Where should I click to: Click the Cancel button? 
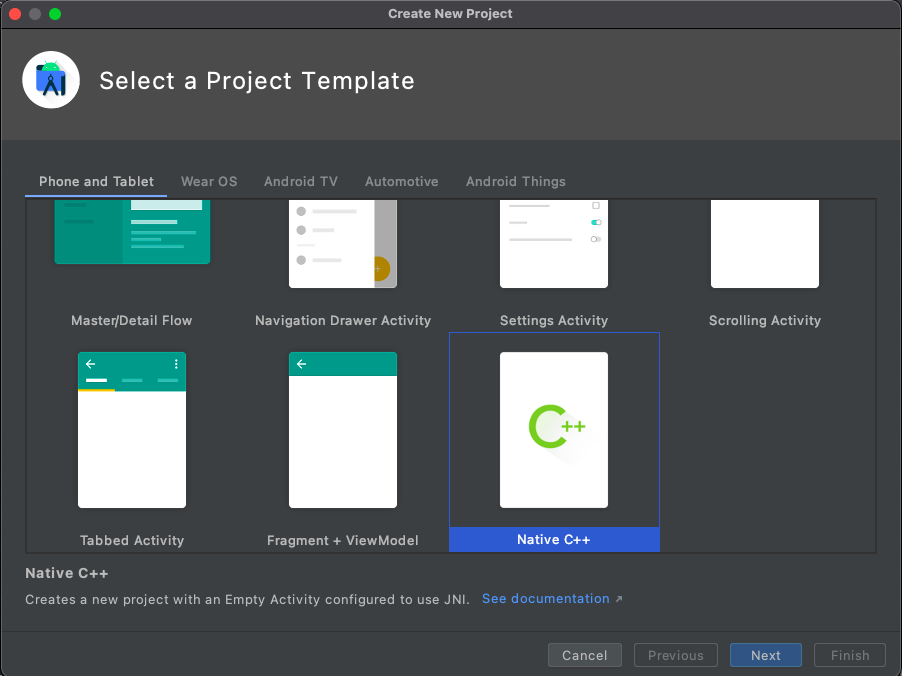pyautogui.click(x=584, y=655)
